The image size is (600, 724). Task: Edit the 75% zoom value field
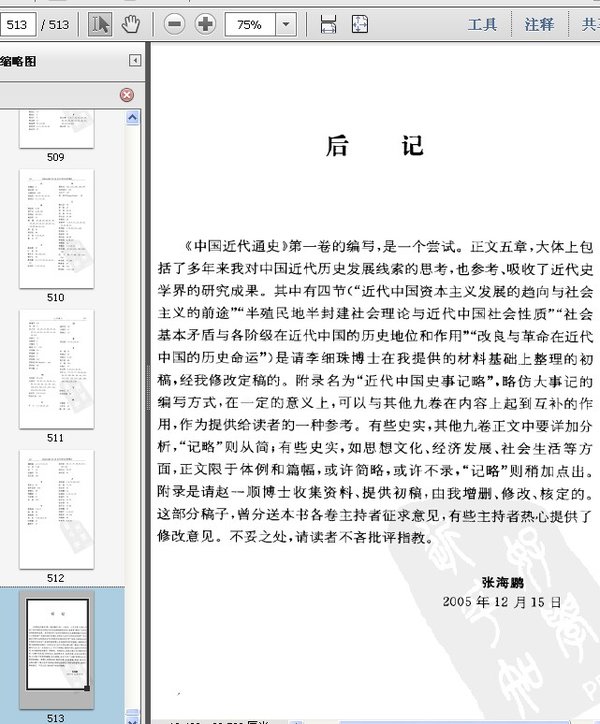coord(250,24)
